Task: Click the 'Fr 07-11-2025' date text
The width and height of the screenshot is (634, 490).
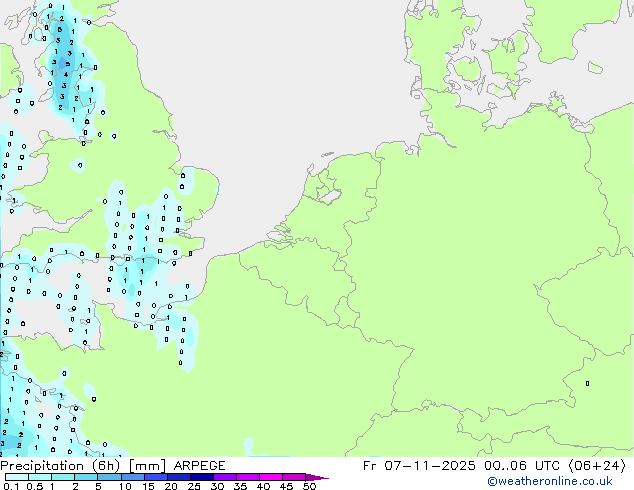Action: [419, 466]
